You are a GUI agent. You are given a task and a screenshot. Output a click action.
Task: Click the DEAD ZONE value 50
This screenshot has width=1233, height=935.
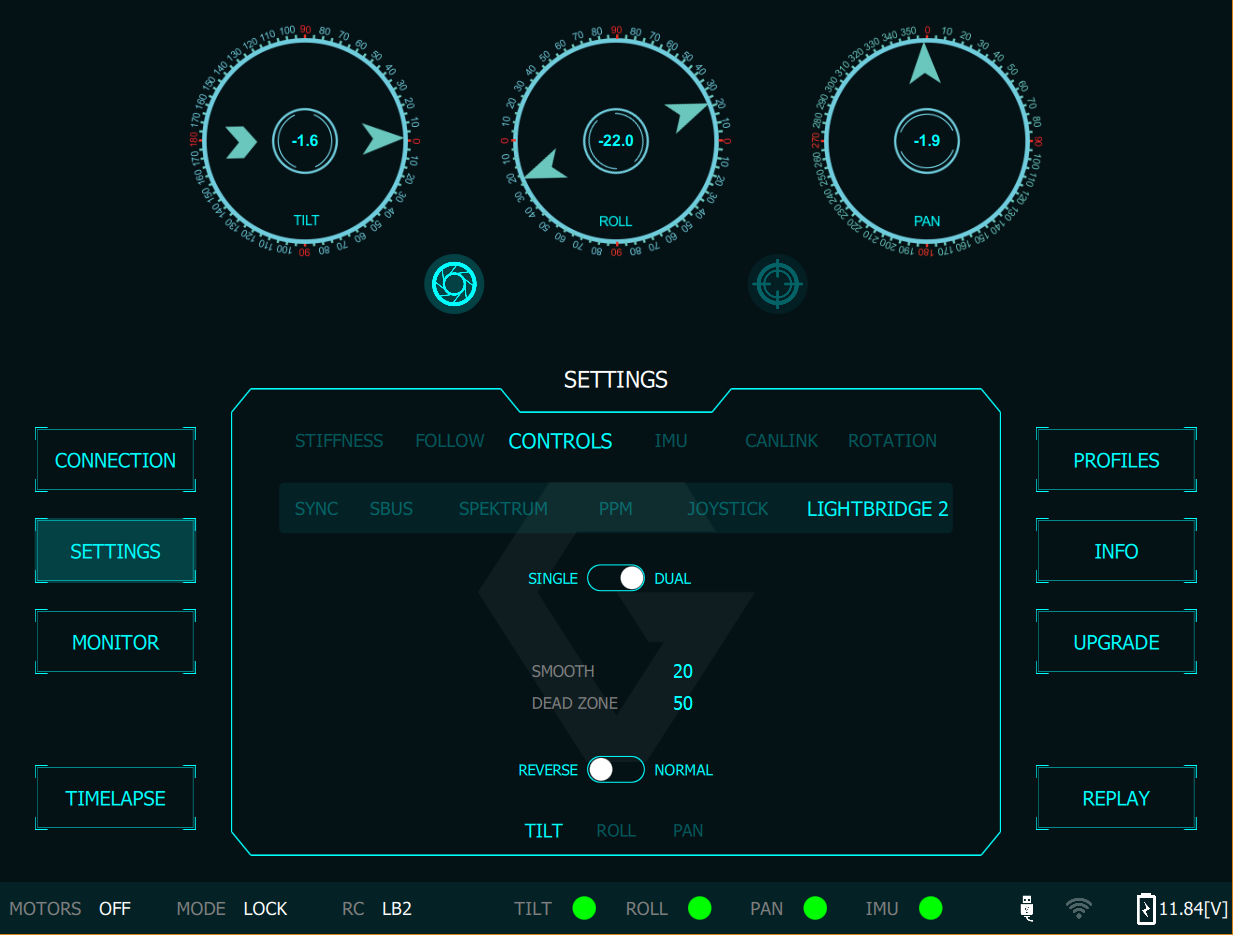pos(683,703)
